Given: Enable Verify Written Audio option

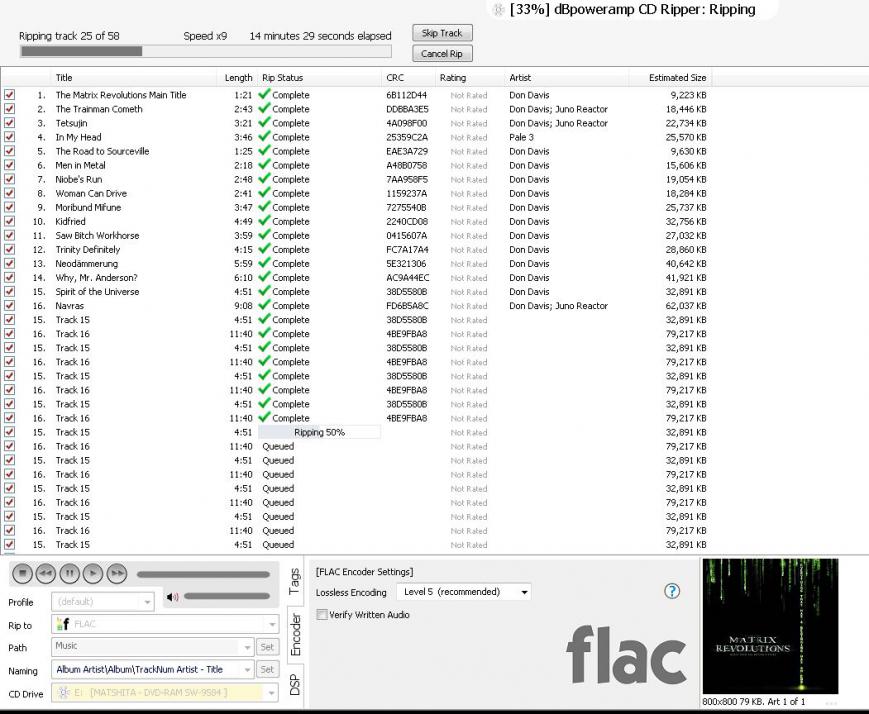Looking at the screenshot, I should pyautogui.click(x=321, y=614).
